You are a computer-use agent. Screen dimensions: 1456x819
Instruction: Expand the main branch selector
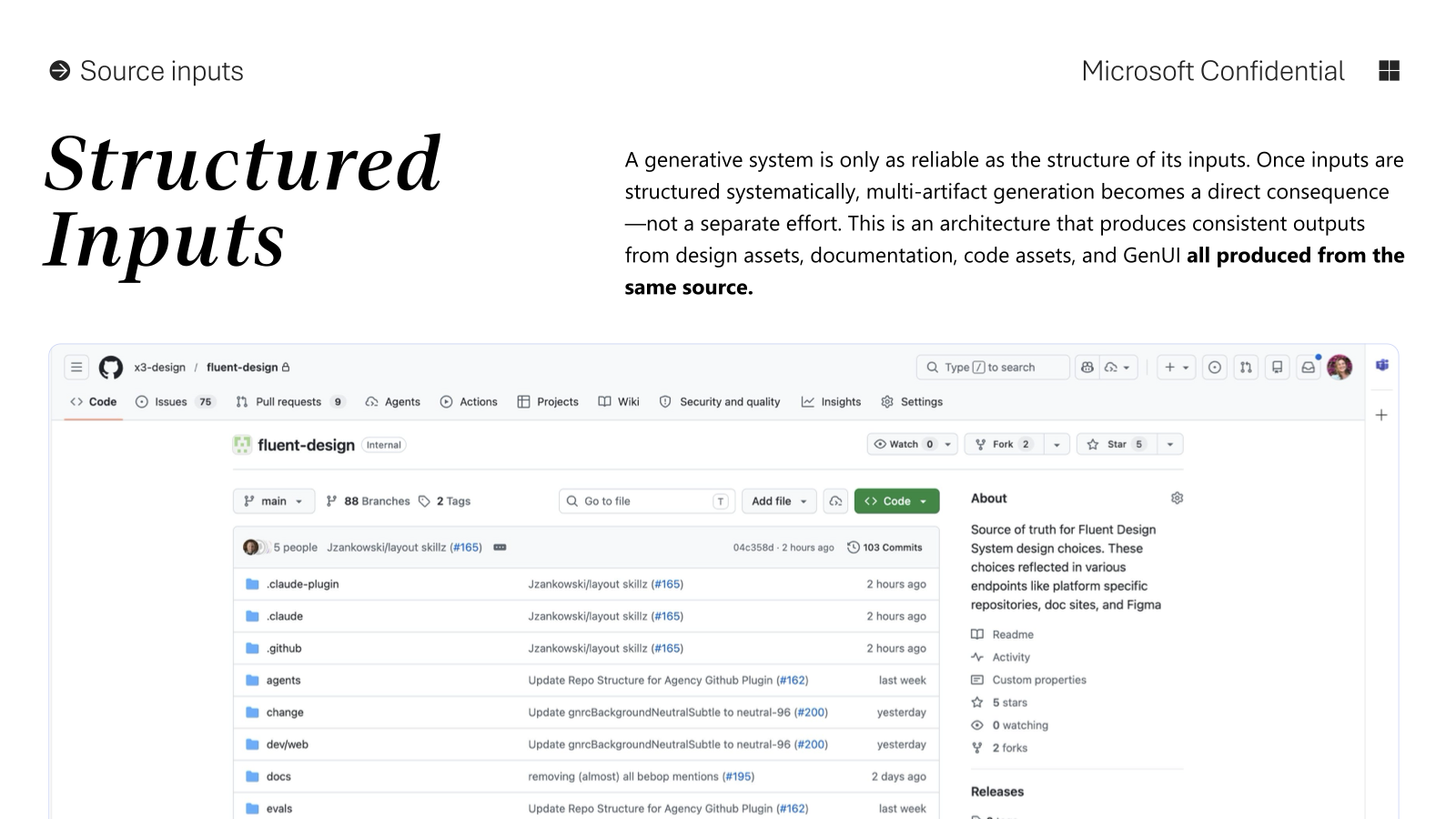click(274, 501)
